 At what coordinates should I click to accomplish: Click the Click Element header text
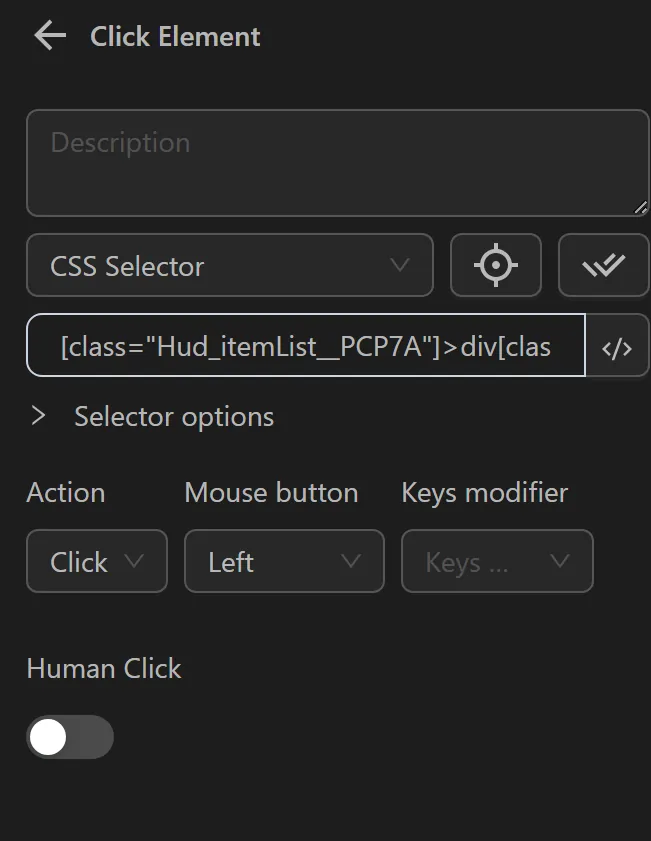174,36
